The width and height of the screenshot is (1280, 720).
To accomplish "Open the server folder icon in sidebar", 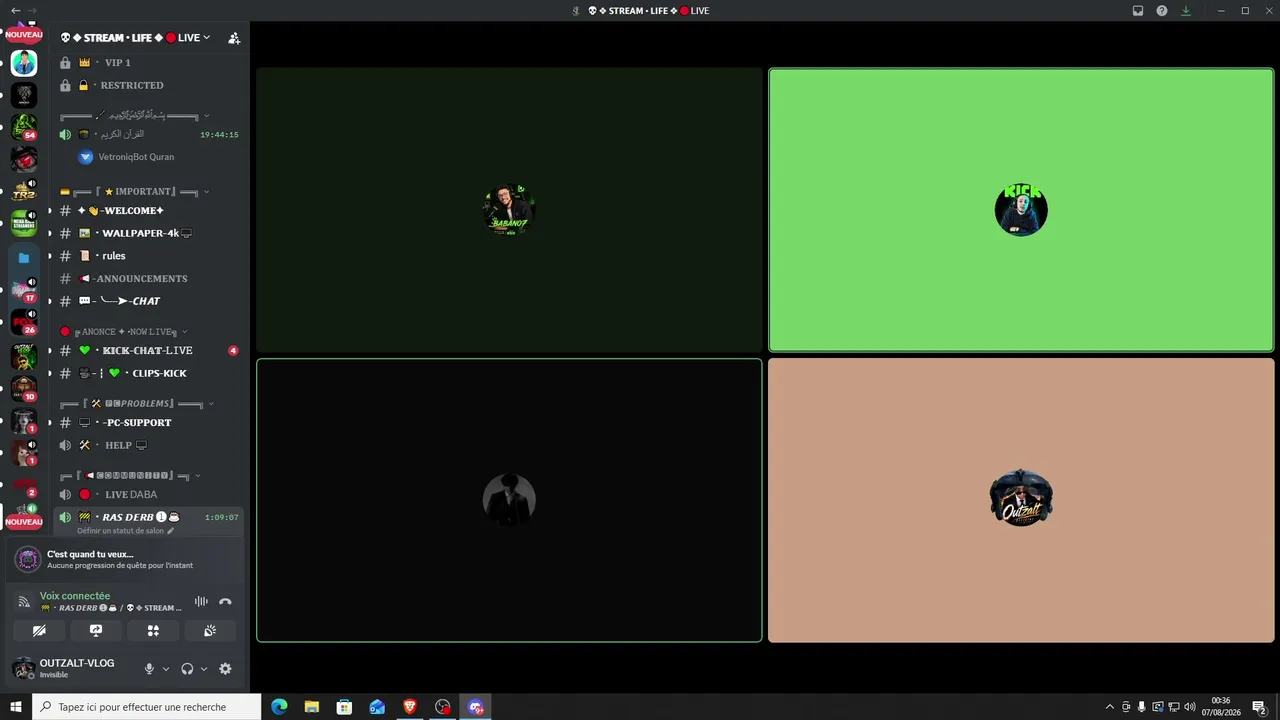I will 24,257.
